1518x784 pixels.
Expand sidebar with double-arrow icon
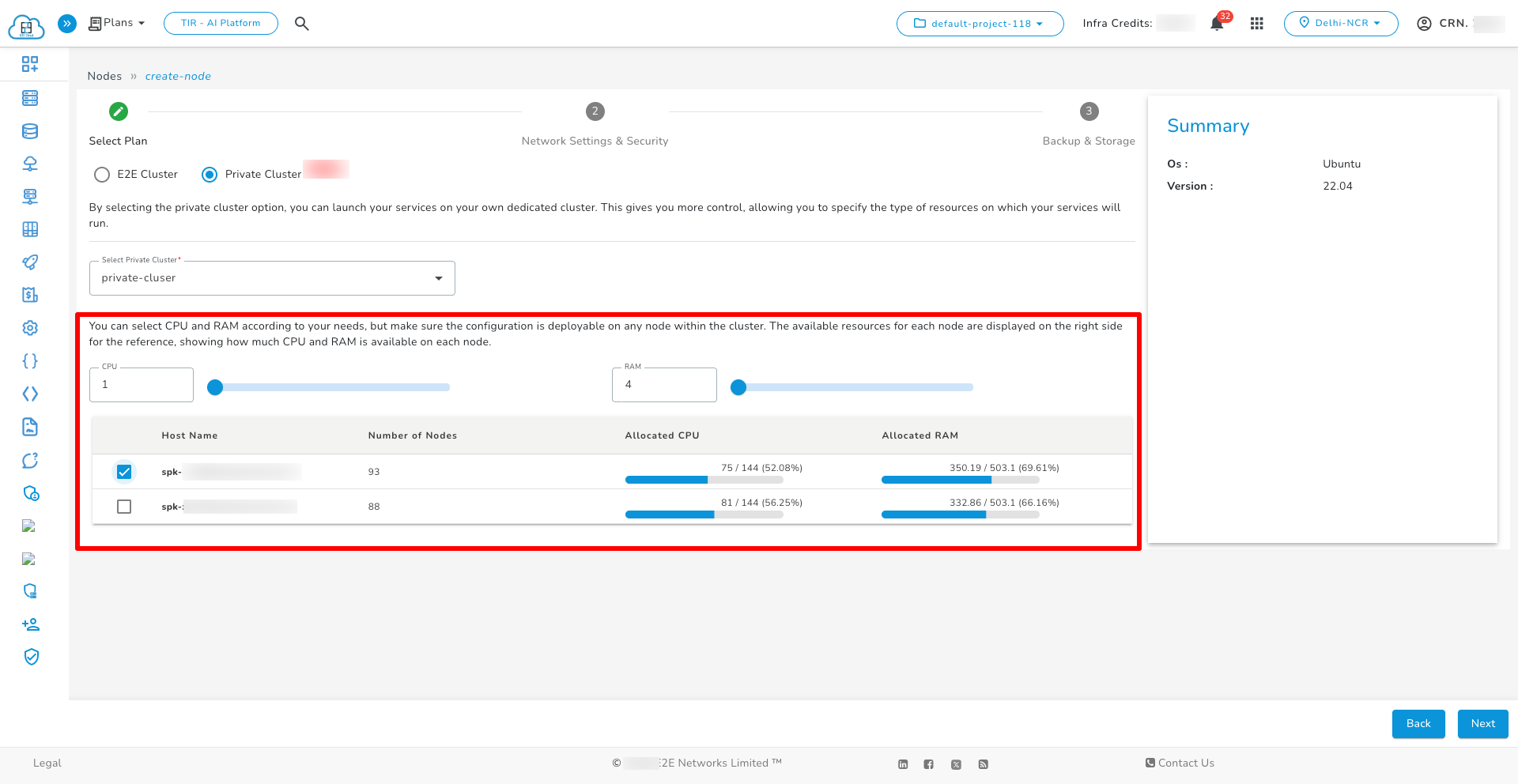tap(67, 24)
